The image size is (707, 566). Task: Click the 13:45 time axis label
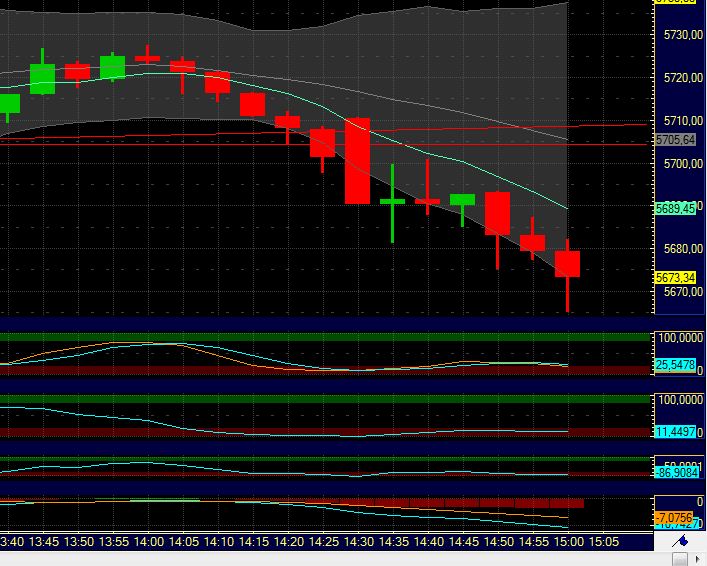[42, 542]
